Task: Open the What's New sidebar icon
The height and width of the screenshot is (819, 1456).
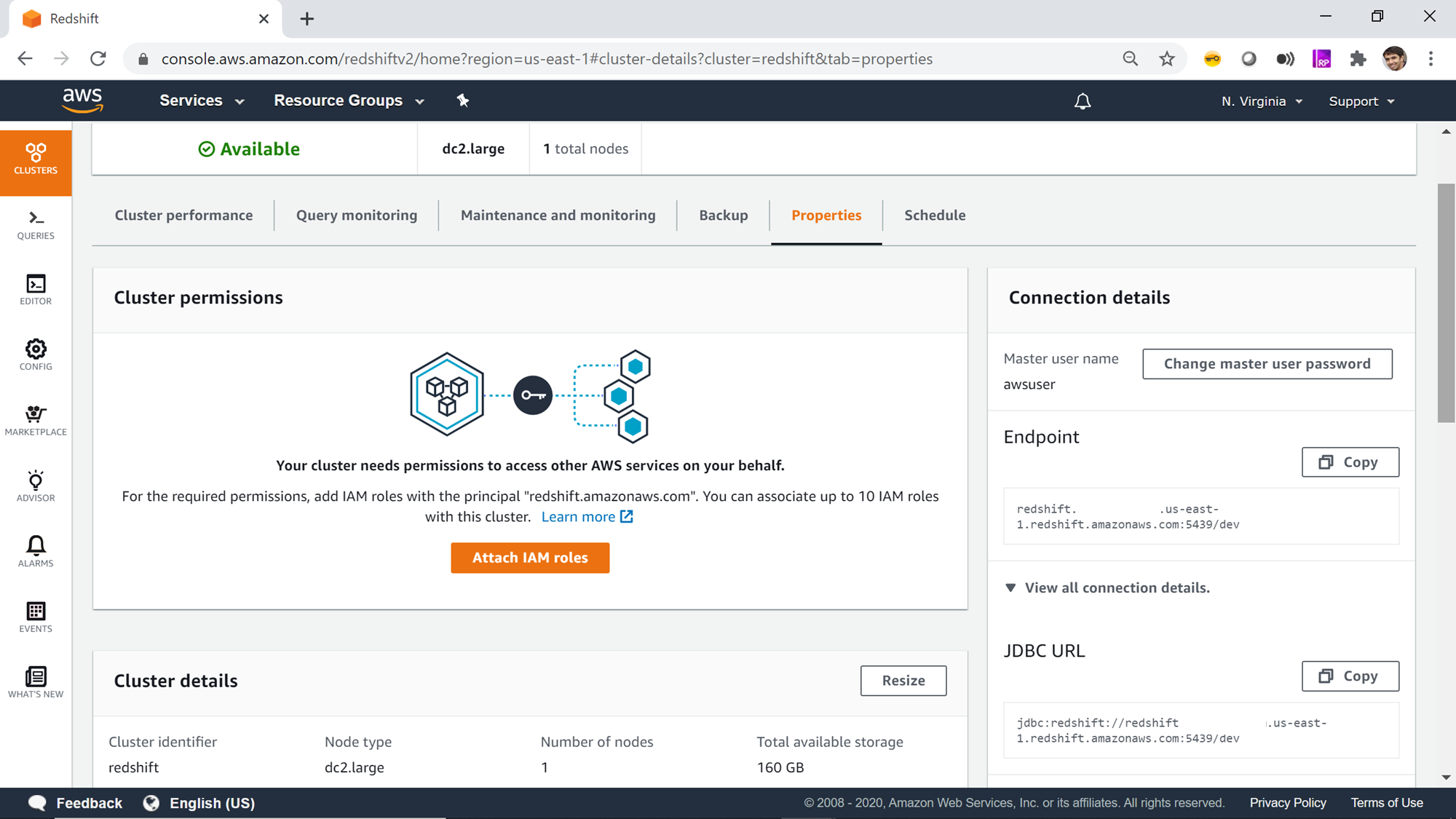Action: pos(36,682)
